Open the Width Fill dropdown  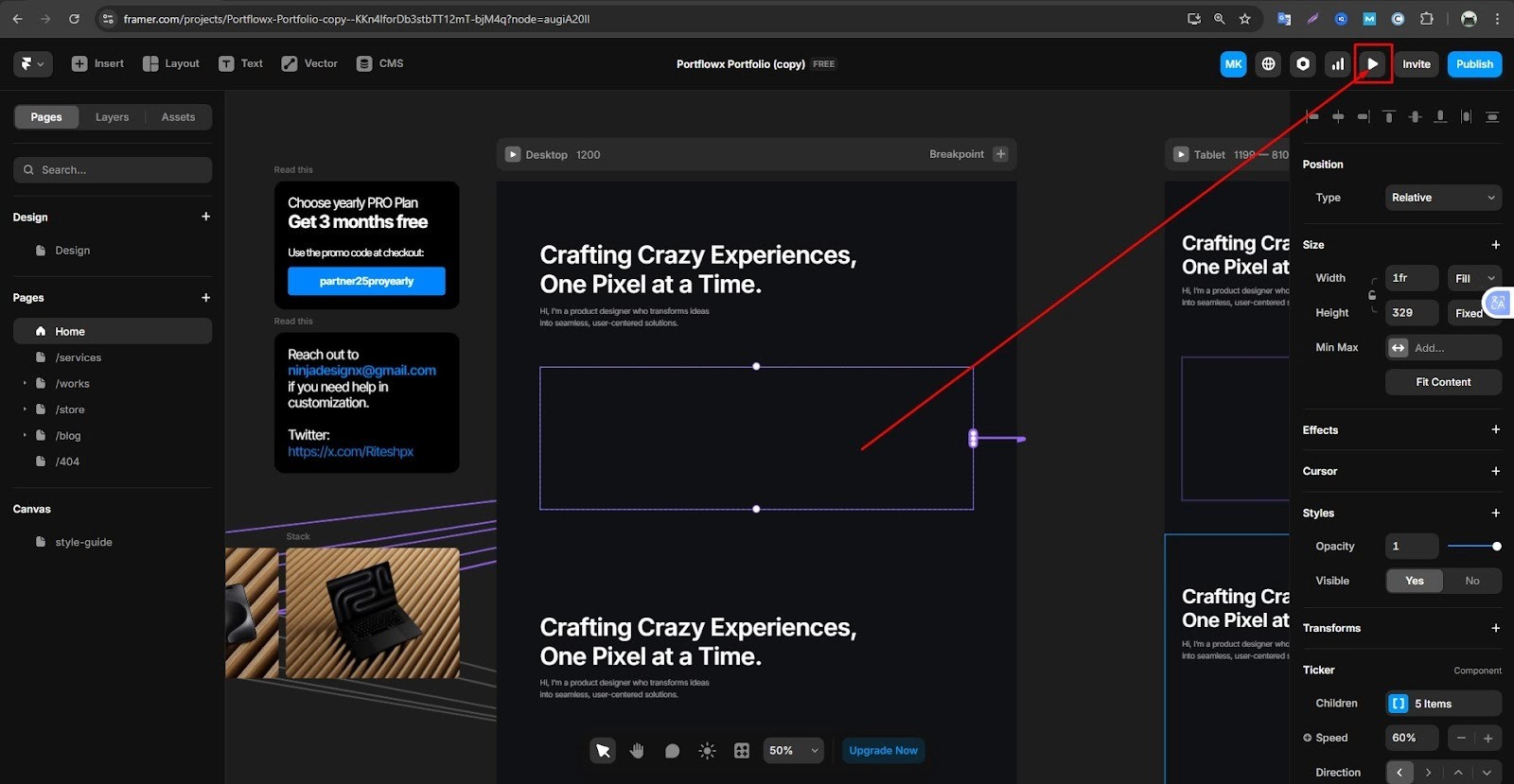pyautogui.click(x=1474, y=278)
